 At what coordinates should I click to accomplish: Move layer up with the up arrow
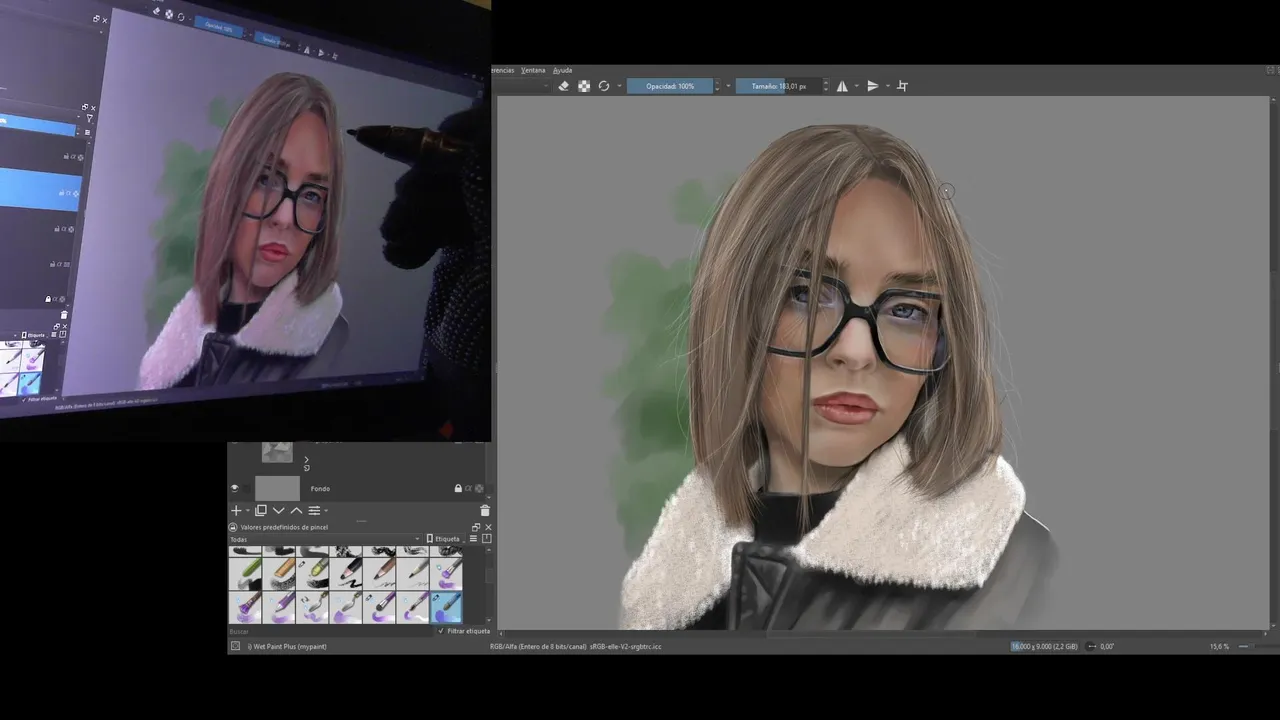(296, 511)
